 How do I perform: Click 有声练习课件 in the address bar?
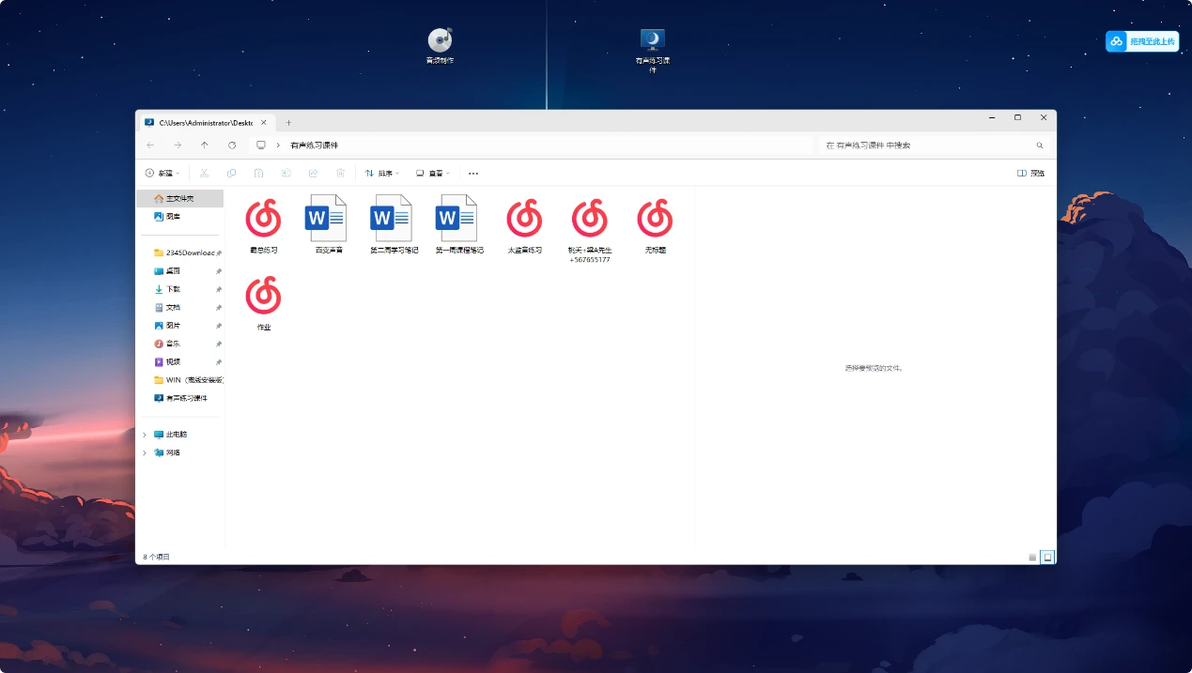[314, 145]
